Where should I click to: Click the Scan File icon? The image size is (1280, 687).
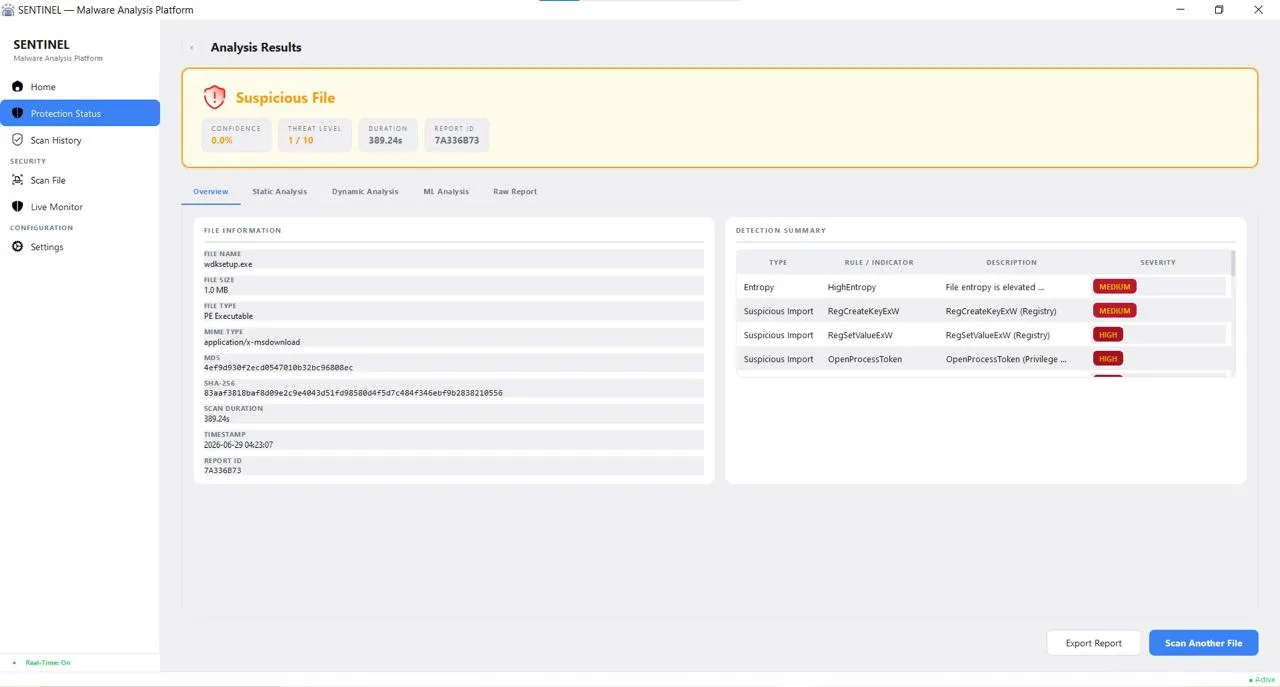click(17, 180)
